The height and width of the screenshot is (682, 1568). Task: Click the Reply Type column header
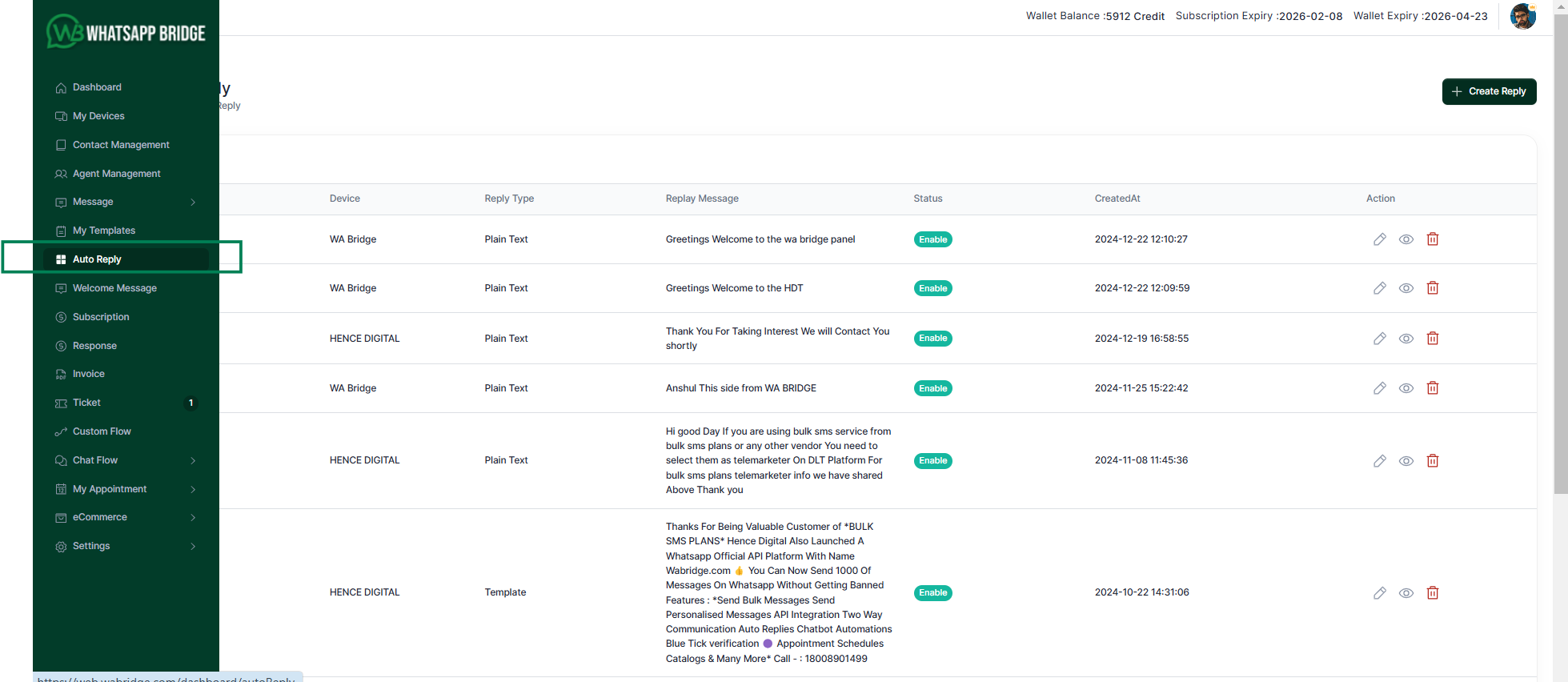click(509, 199)
